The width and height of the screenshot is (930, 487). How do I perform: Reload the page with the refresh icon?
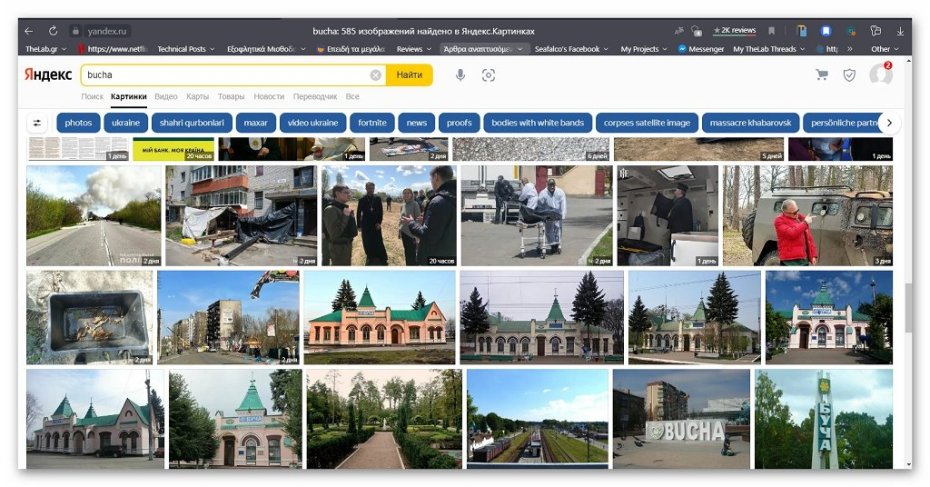point(53,31)
